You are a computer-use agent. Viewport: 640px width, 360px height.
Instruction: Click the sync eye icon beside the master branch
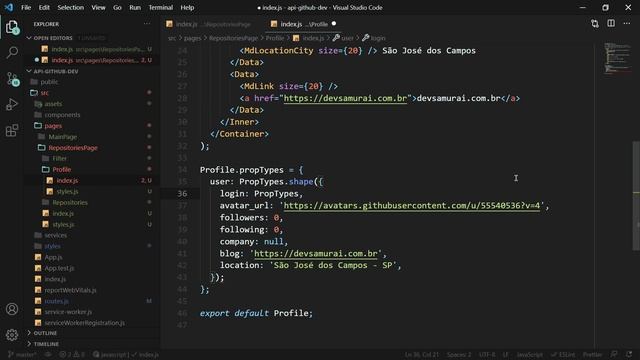48,354
